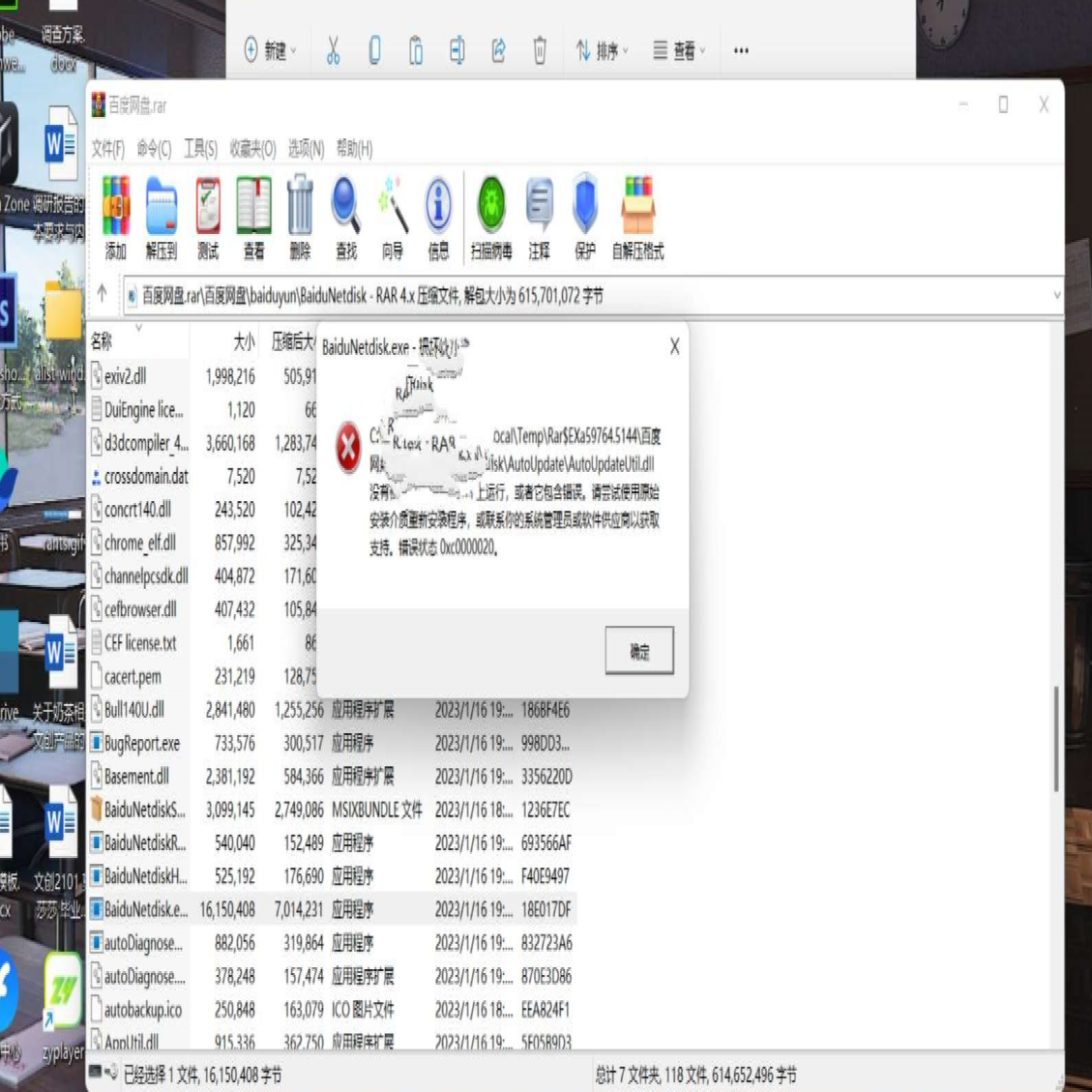Open the 向导 (Wizard) wand icon
The width and height of the screenshot is (1092, 1092).
coord(392,218)
